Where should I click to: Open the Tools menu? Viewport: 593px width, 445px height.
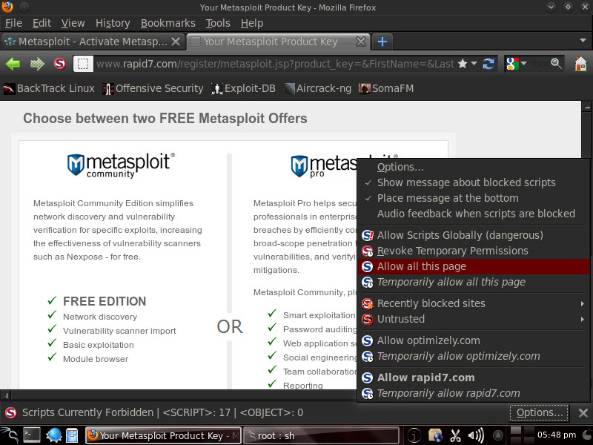click(x=218, y=23)
